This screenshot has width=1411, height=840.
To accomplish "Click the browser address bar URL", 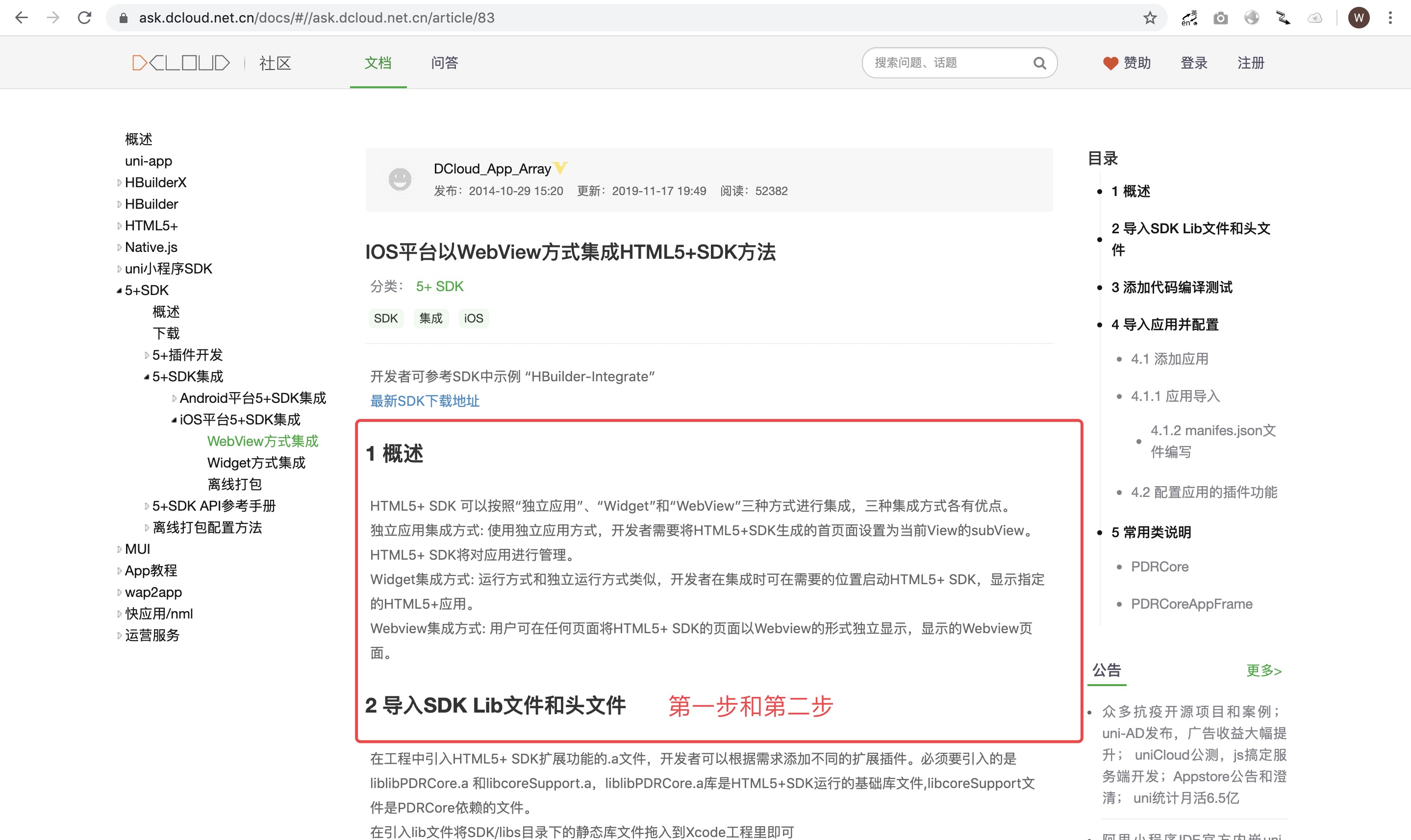I will coord(317,18).
